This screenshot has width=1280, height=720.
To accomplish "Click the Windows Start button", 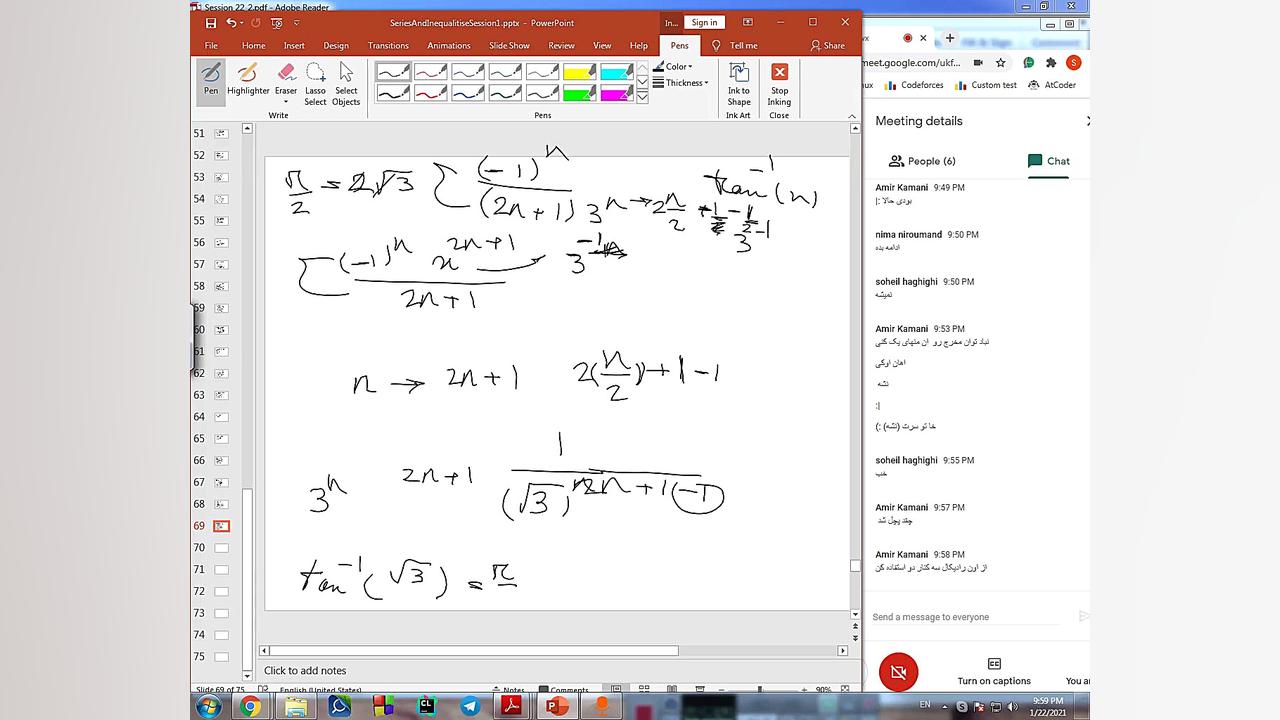I will (209, 707).
